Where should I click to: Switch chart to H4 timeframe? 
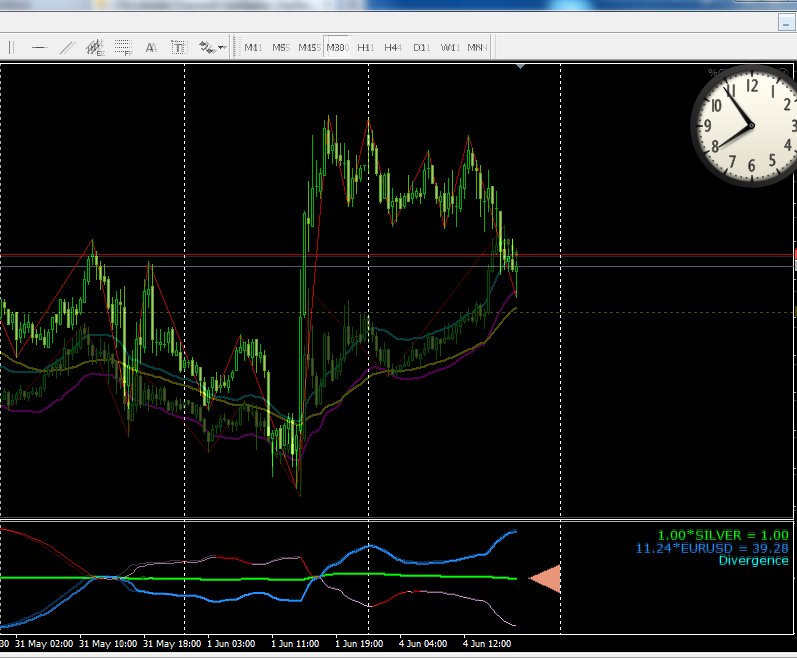pos(393,47)
